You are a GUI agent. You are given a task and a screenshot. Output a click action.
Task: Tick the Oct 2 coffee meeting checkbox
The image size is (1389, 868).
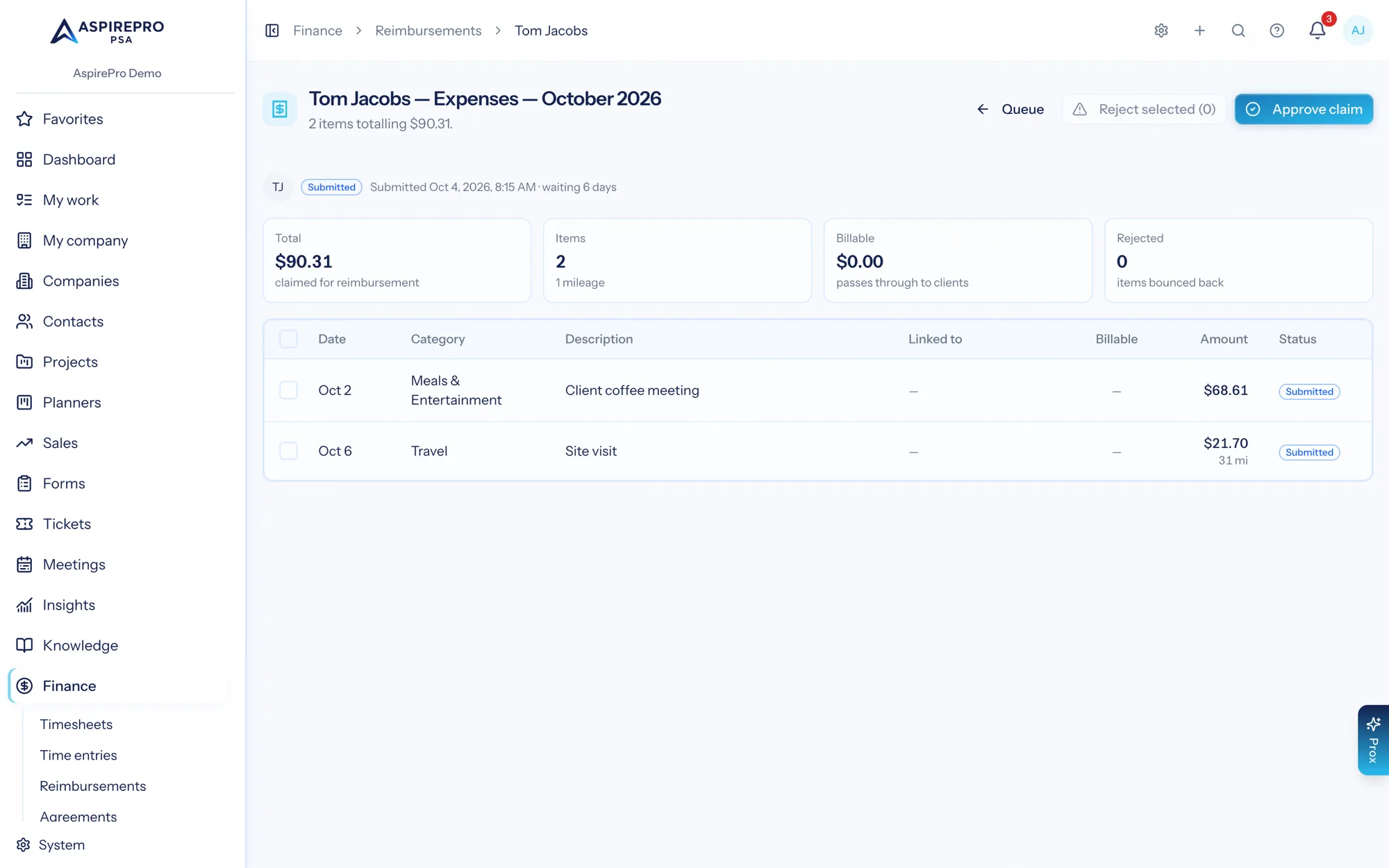[288, 390]
